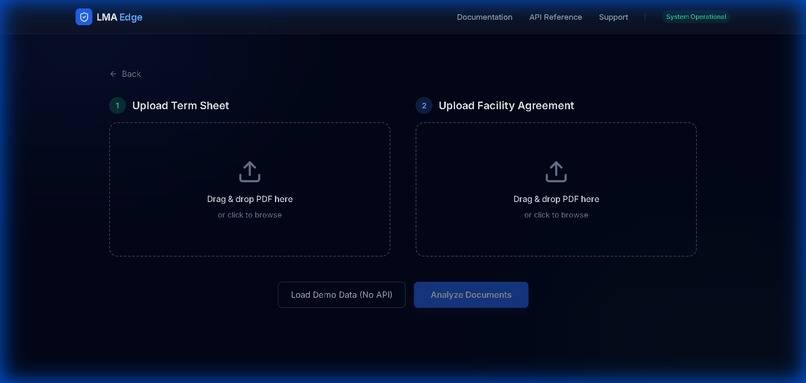
Task: Click the back arrow icon
Action: [113, 74]
